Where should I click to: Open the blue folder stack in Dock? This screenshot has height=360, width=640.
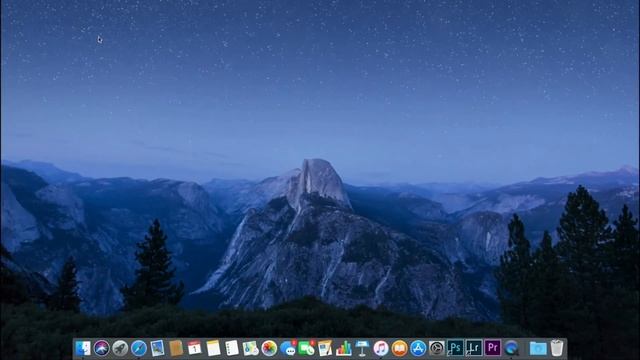(538, 348)
